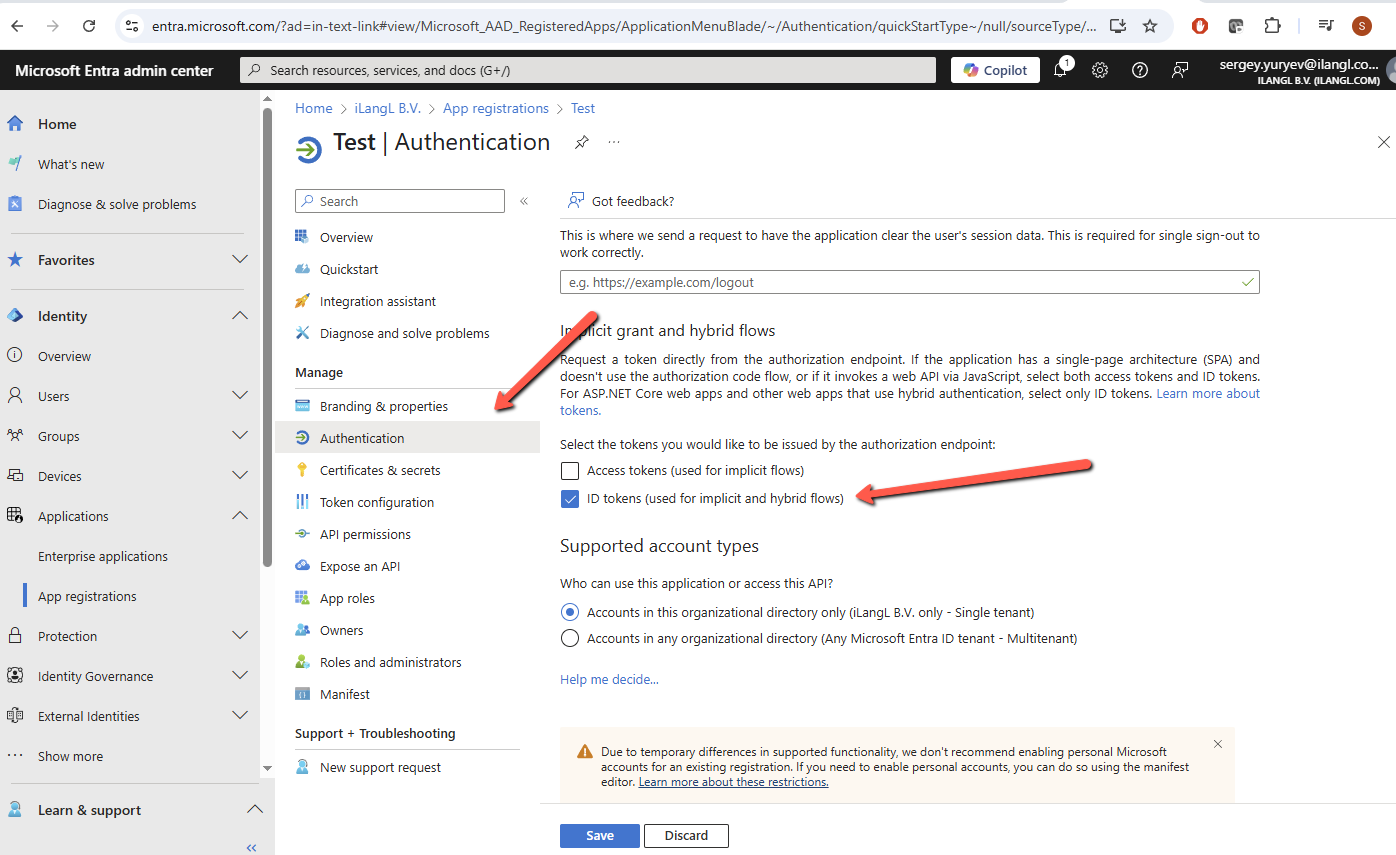The width and height of the screenshot is (1396, 855).
Task: Open Certificates & secrets
Action: point(380,470)
